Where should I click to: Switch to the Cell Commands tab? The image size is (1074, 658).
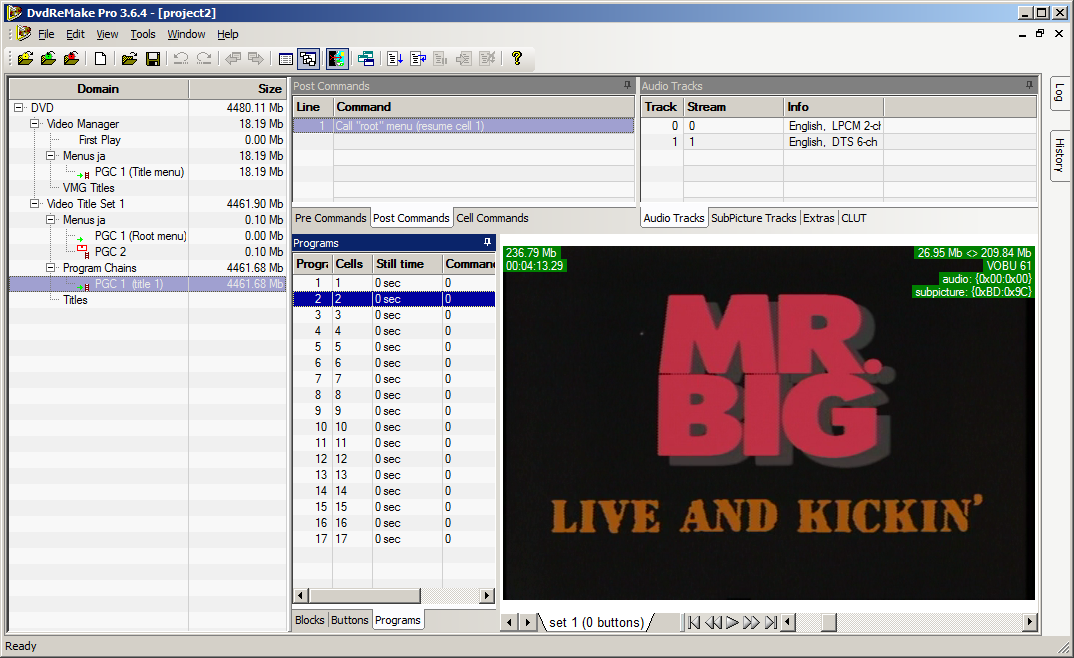point(492,218)
